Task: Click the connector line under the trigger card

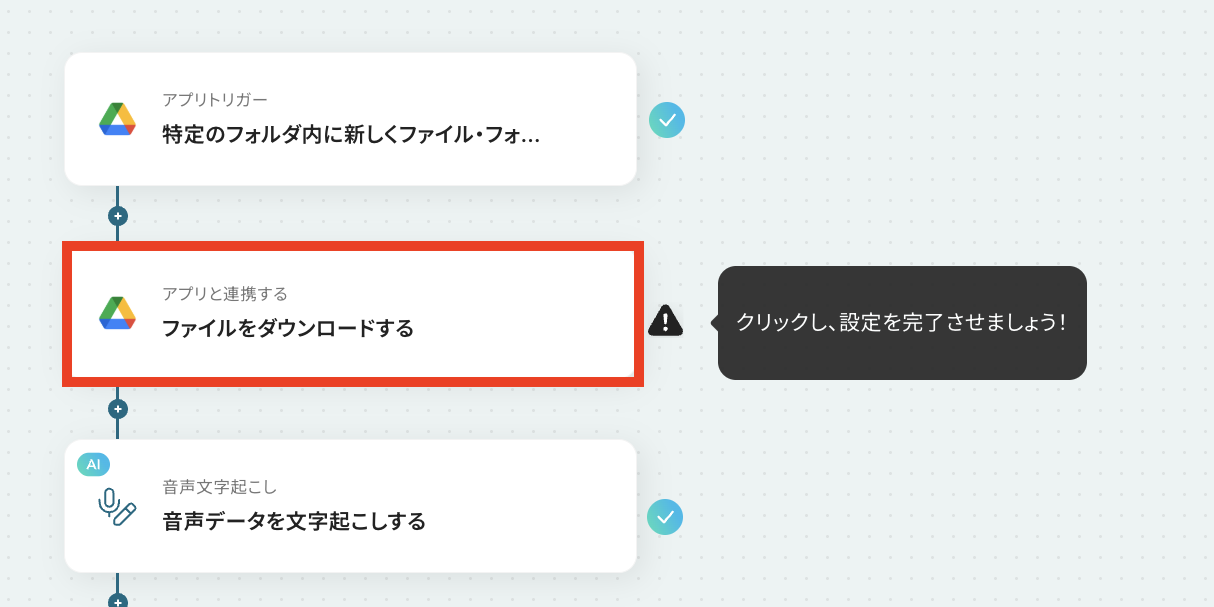Action: (x=117, y=196)
